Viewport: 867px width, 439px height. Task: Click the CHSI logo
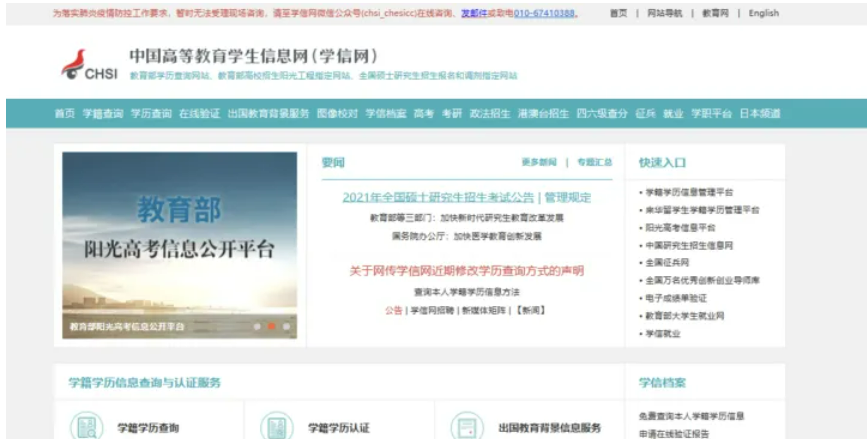tap(90, 65)
